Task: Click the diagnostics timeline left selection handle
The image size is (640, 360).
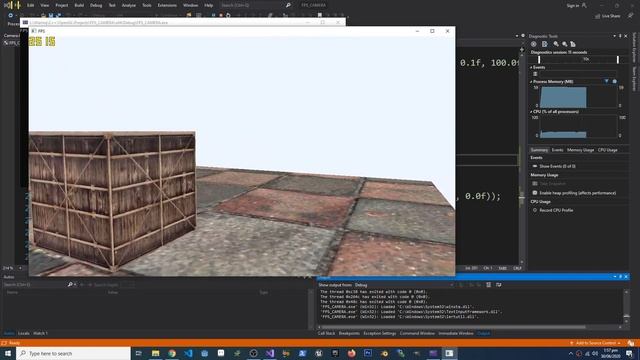Action: (x=539, y=60)
